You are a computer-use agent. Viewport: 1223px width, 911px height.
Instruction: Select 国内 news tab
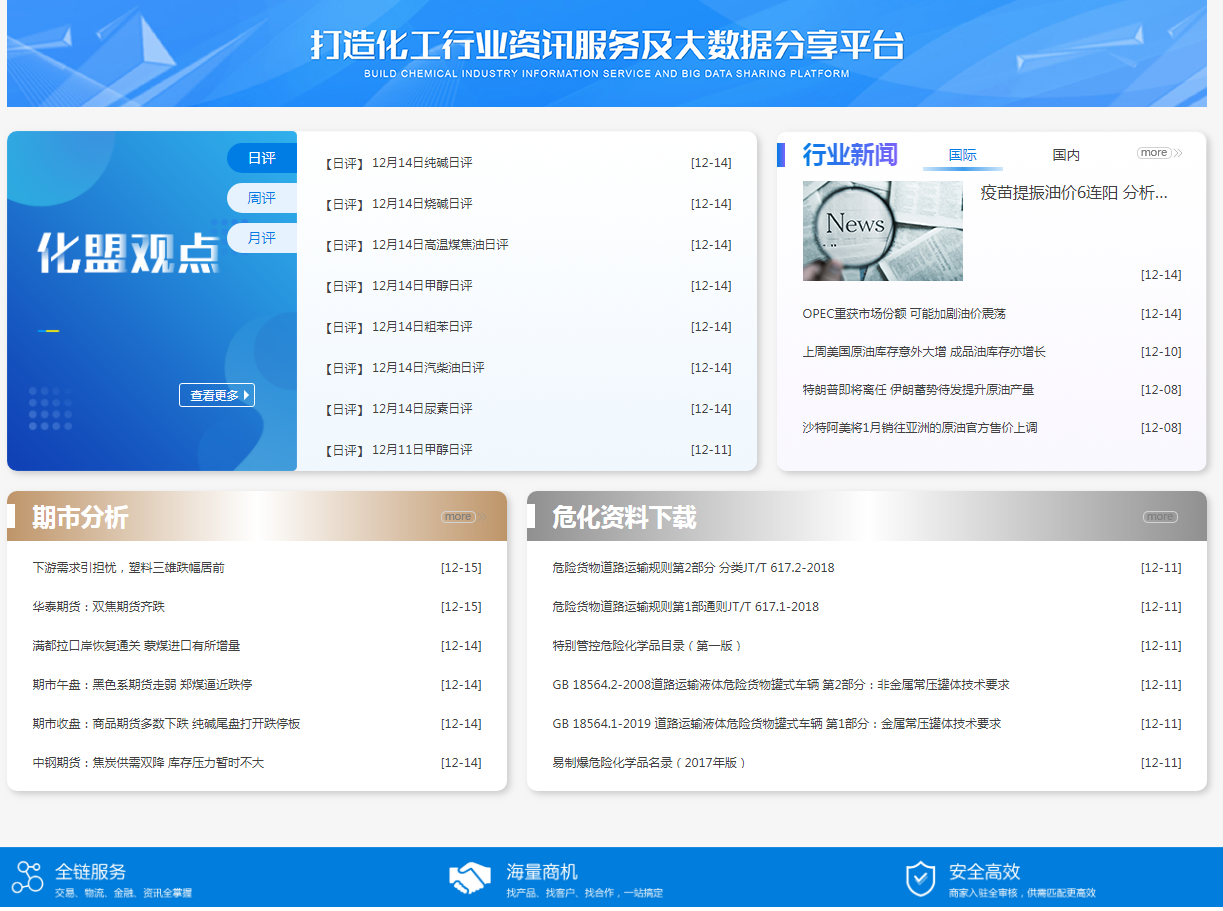point(1066,155)
